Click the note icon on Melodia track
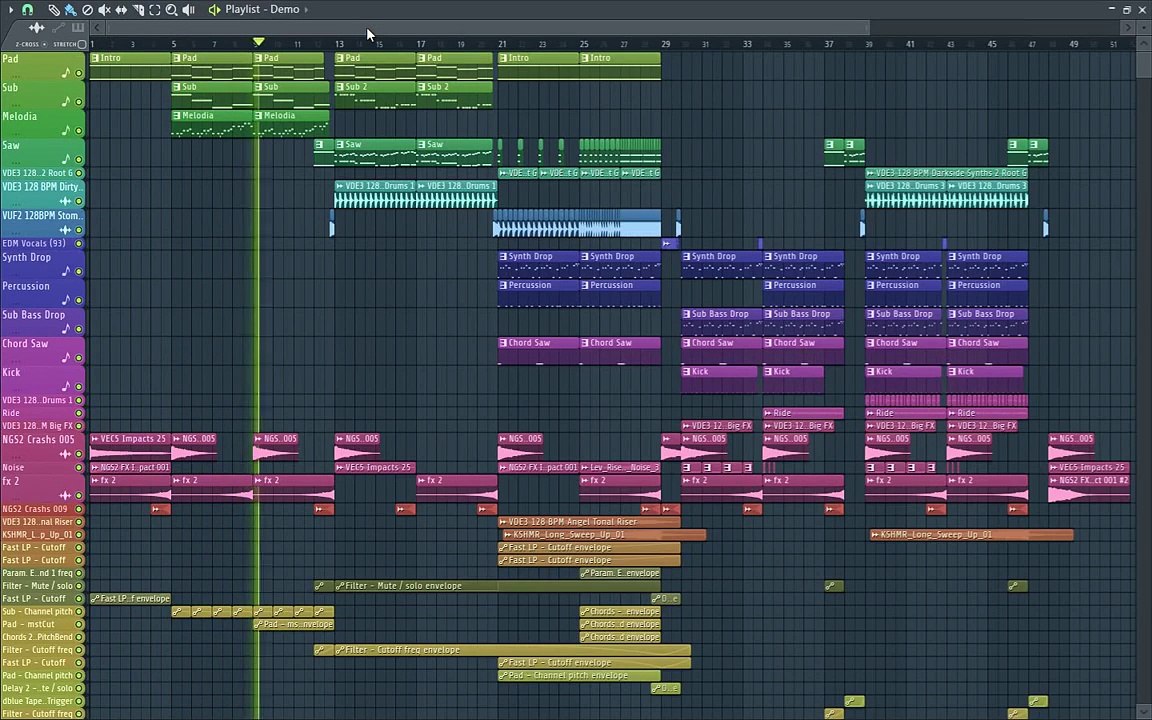The image size is (1152, 720). click(66, 130)
